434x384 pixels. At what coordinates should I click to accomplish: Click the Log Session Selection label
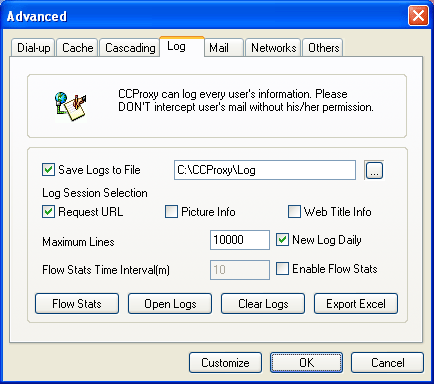(x=95, y=193)
